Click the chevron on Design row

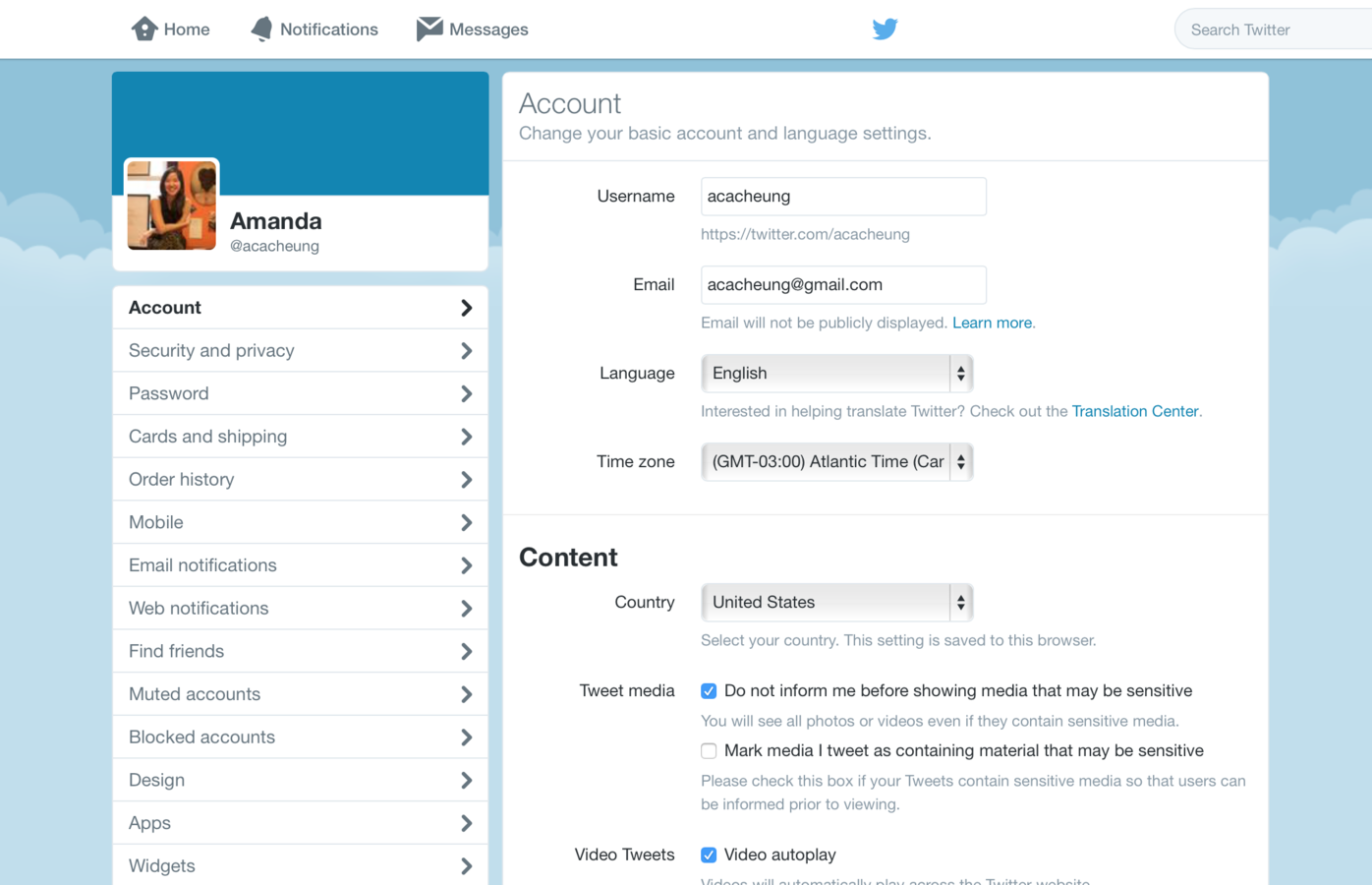[x=466, y=781]
